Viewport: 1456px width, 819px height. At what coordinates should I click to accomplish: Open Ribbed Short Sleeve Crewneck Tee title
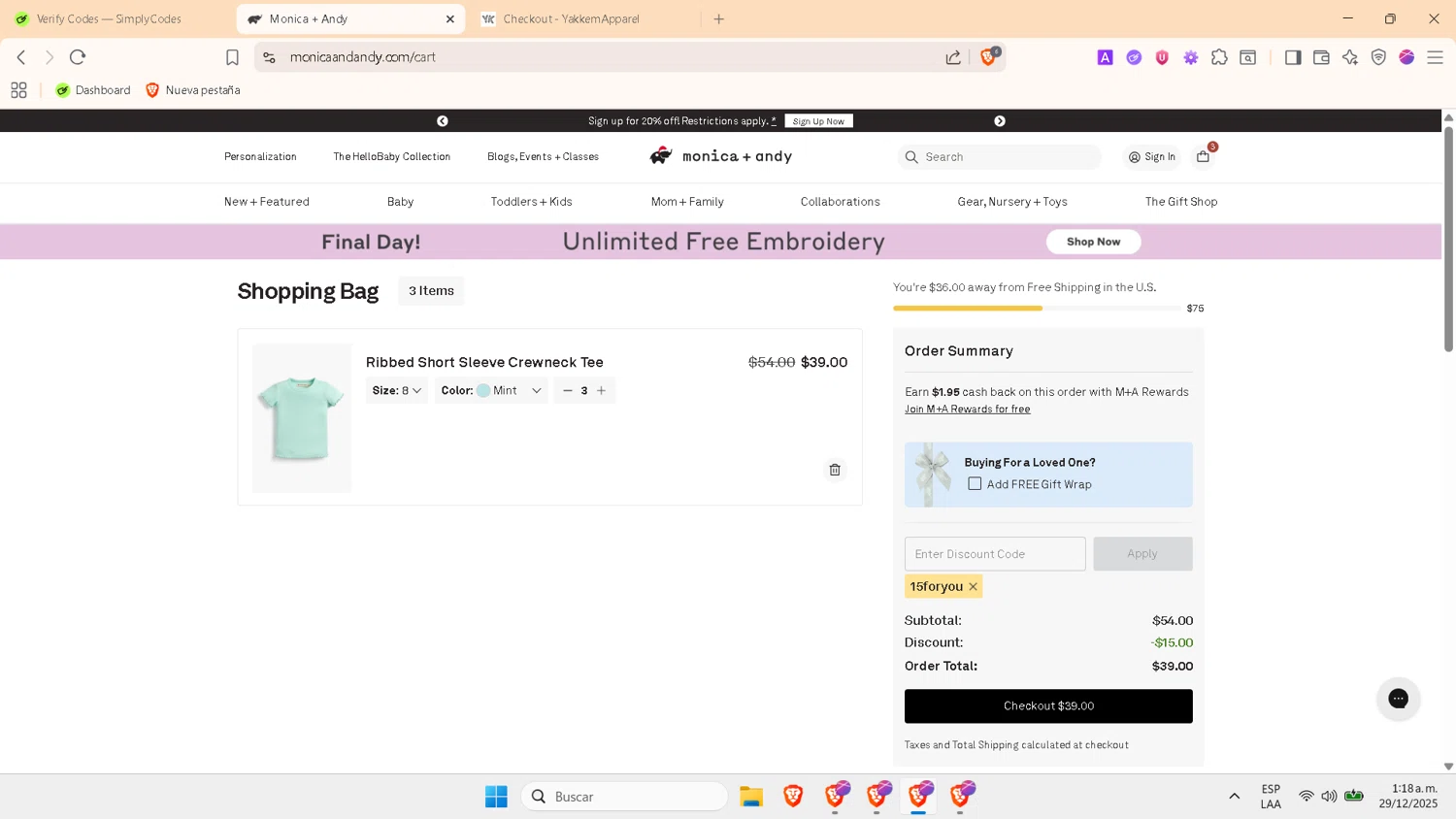tap(484, 362)
